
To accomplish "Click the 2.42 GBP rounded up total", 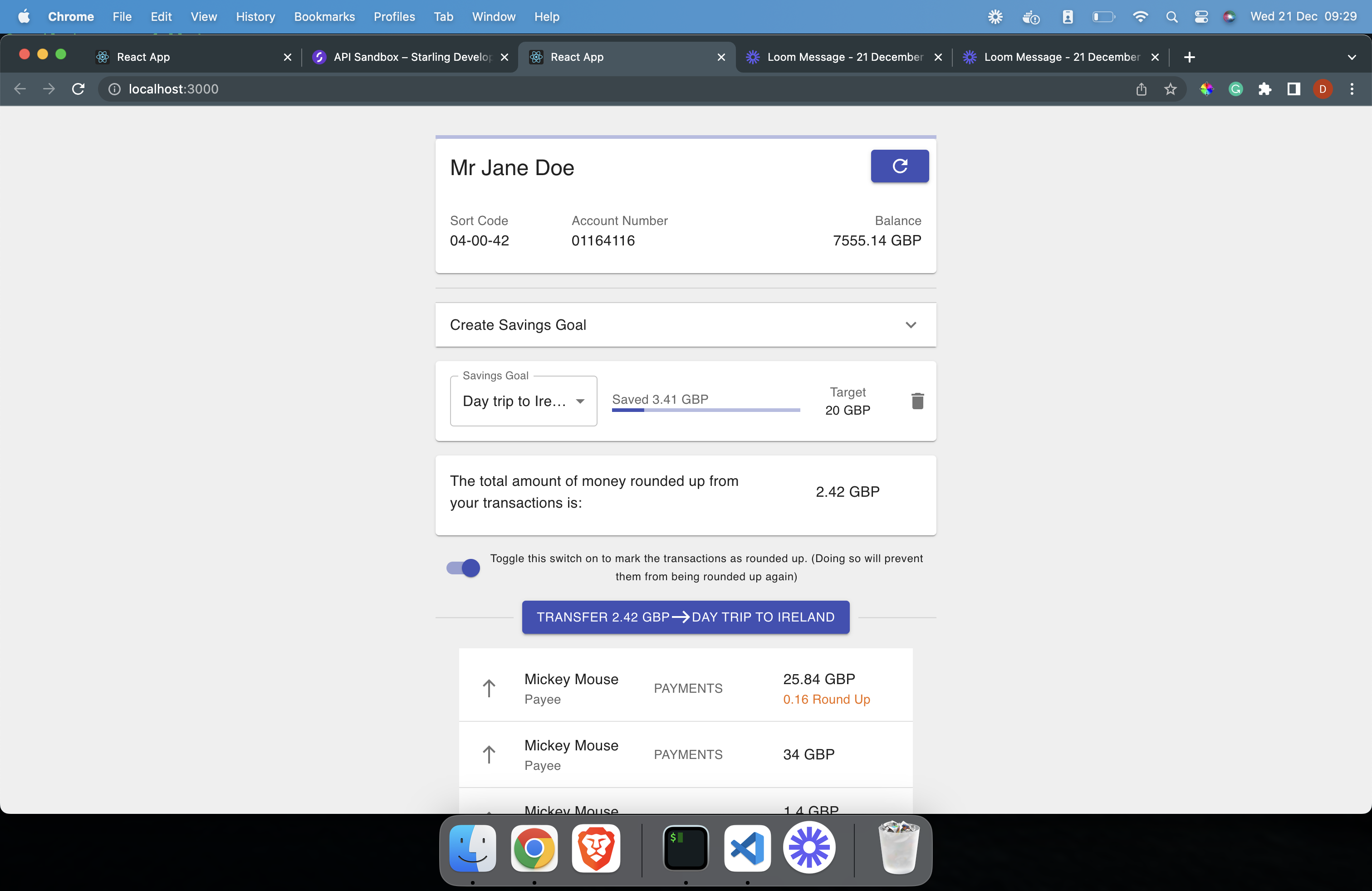I will pyautogui.click(x=848, y=492).
